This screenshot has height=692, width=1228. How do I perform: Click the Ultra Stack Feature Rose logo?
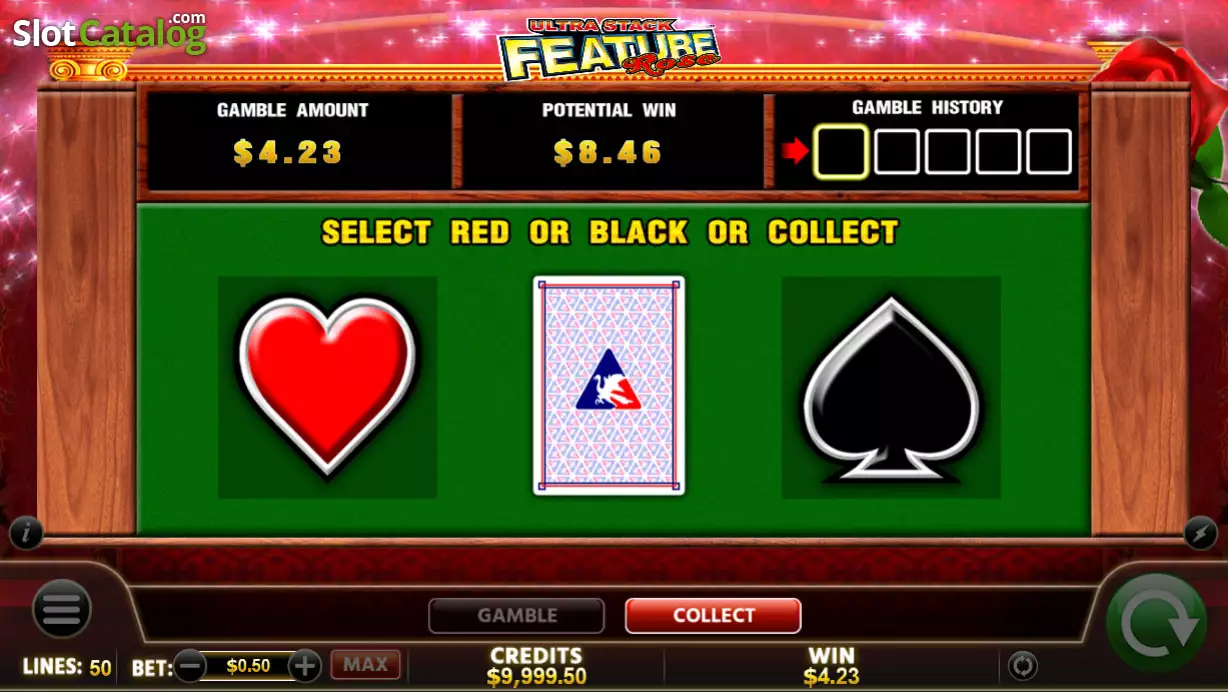point(609,48)
